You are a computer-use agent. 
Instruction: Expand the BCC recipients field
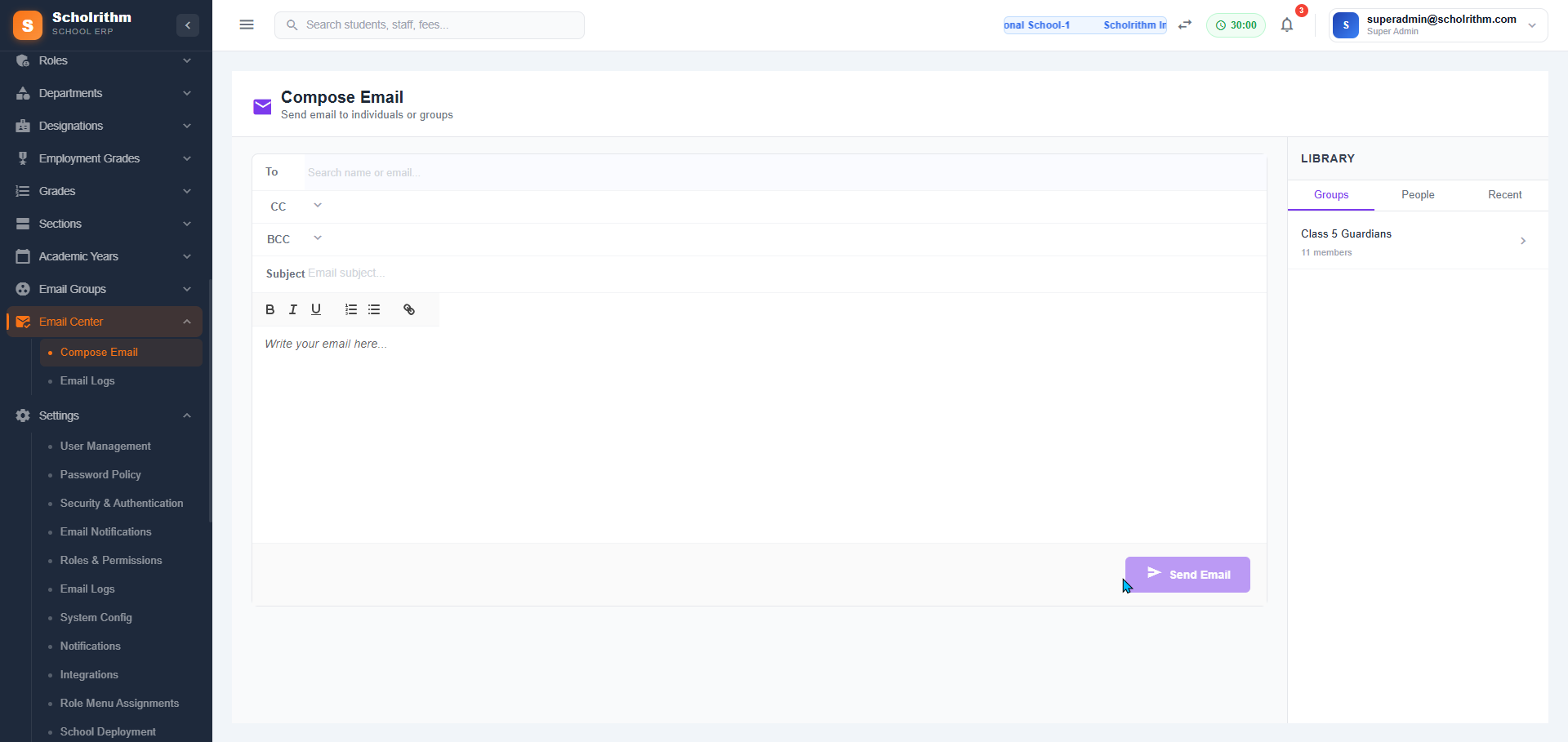pyautogui.click(x=318, y=238)
